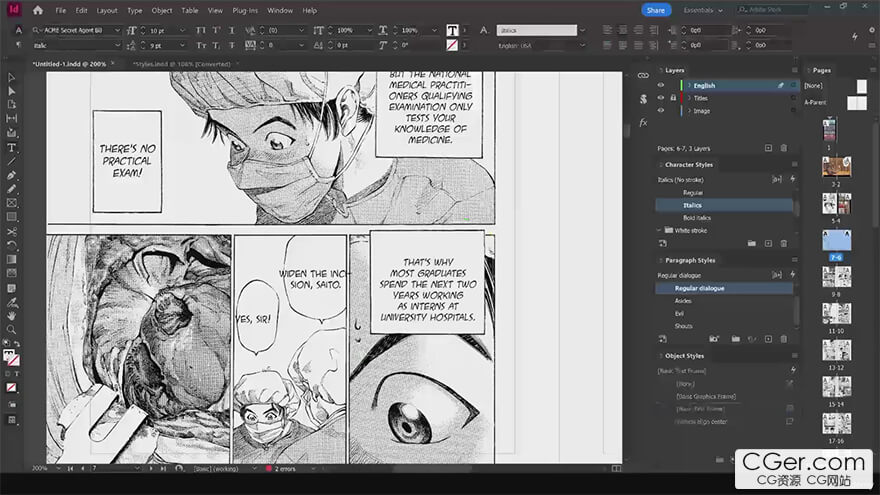Open the Layout menu
Screen dimensions: 880x495
(107, 11)
